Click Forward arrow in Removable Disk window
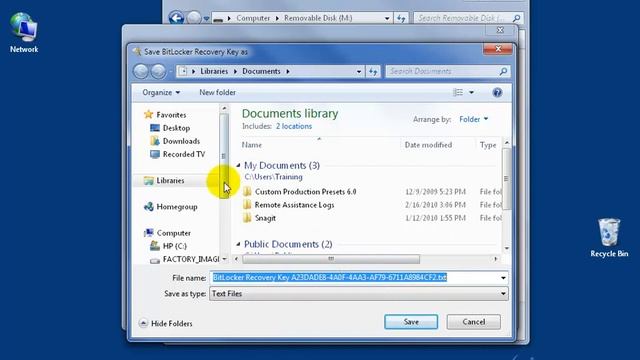 [194, 18]
